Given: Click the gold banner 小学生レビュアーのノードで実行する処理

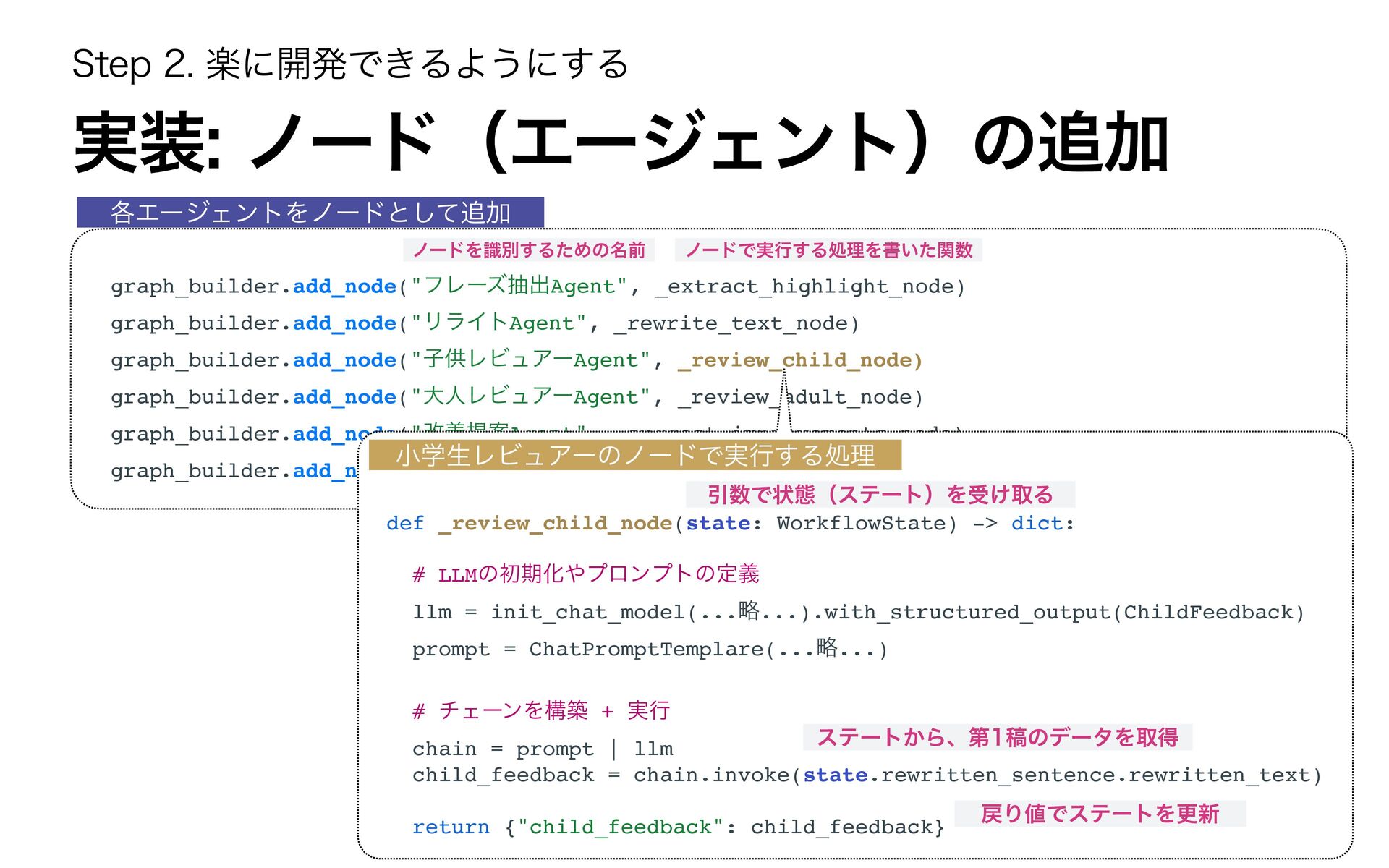Looking at the screenshot, I should (x=634, y=456).
